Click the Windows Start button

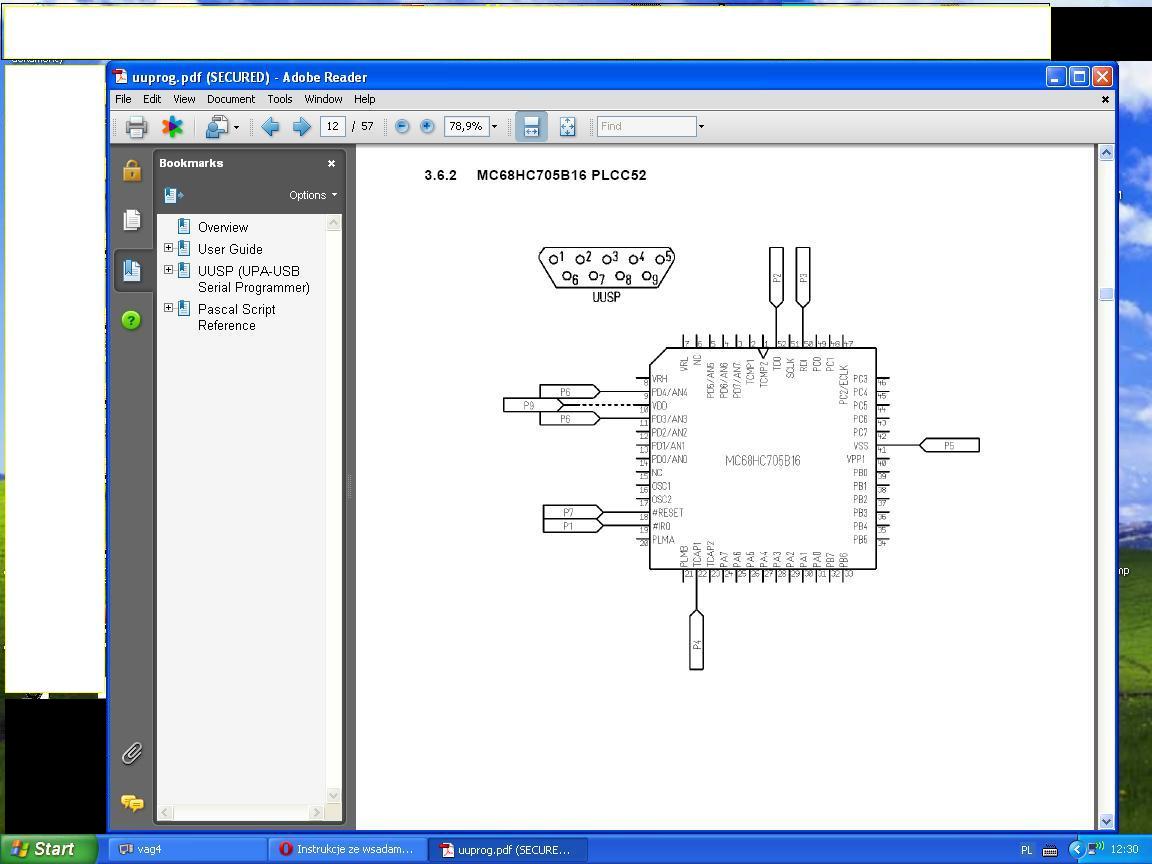[x=48, y=849]
